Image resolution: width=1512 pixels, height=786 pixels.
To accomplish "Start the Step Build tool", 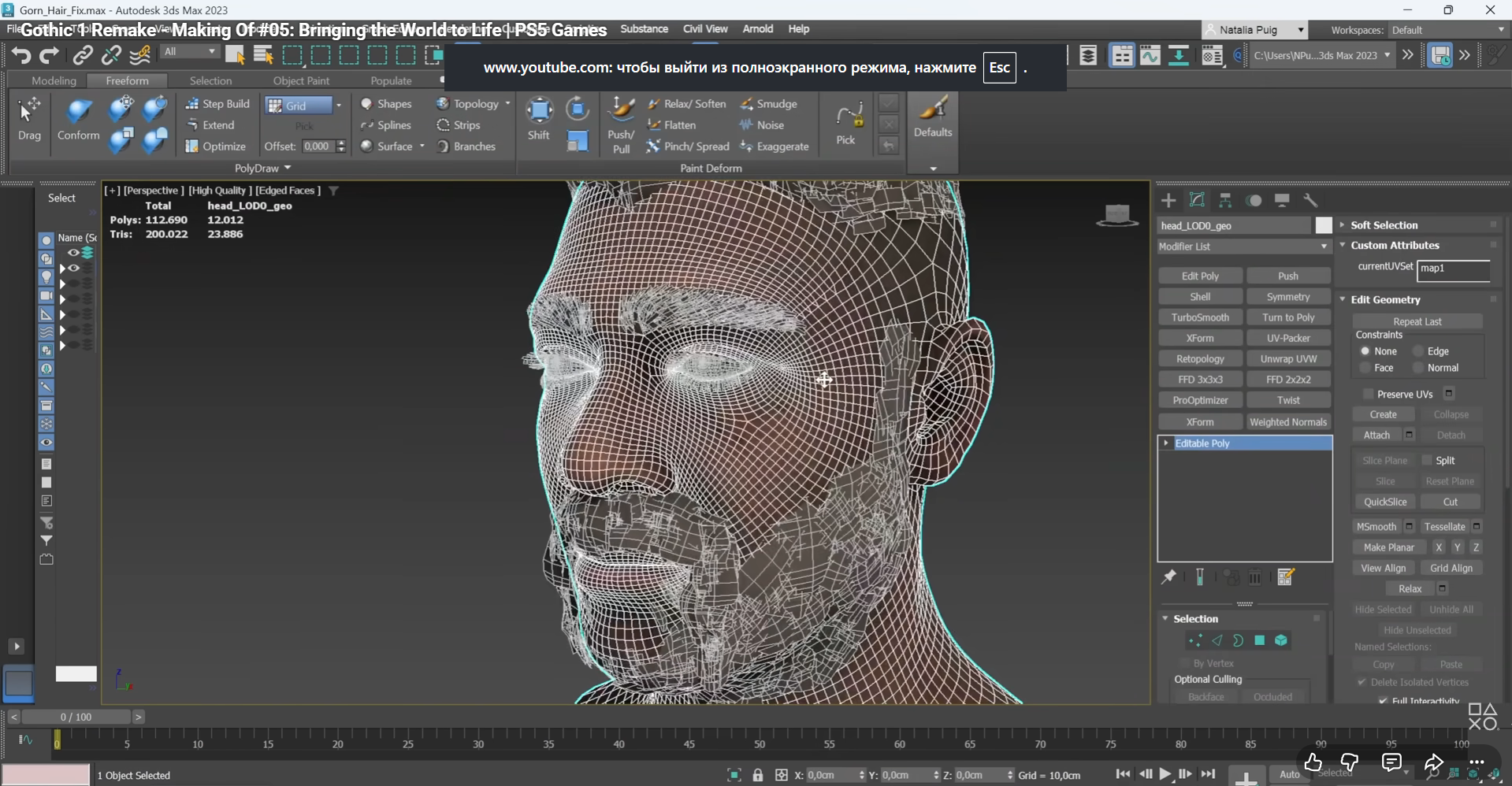I will [x=217, y=104].
